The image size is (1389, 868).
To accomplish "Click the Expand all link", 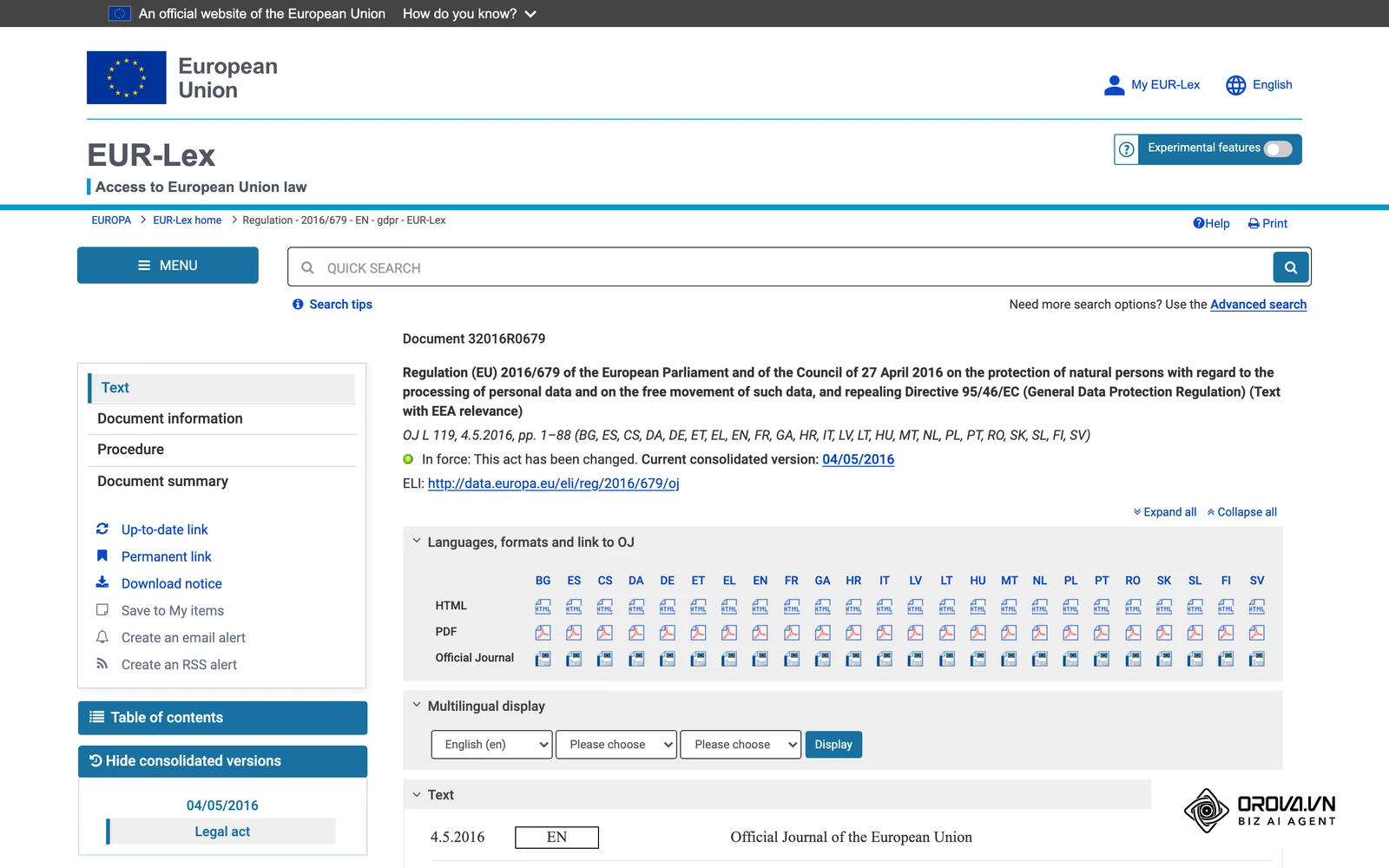I will pyautogui.click(x=1165, y=512).
